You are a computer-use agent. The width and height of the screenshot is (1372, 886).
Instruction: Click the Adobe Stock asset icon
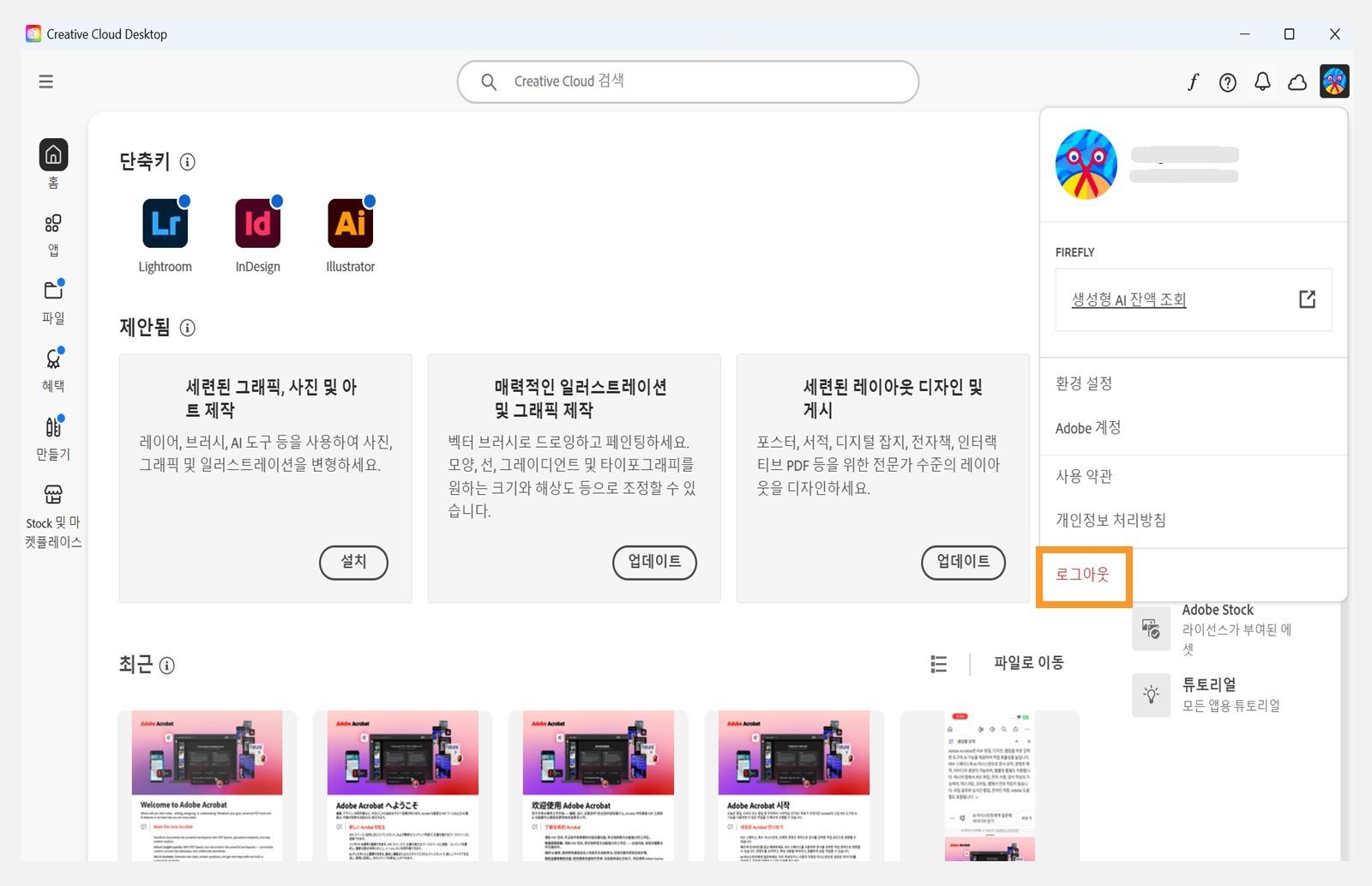coord(1151,629)
